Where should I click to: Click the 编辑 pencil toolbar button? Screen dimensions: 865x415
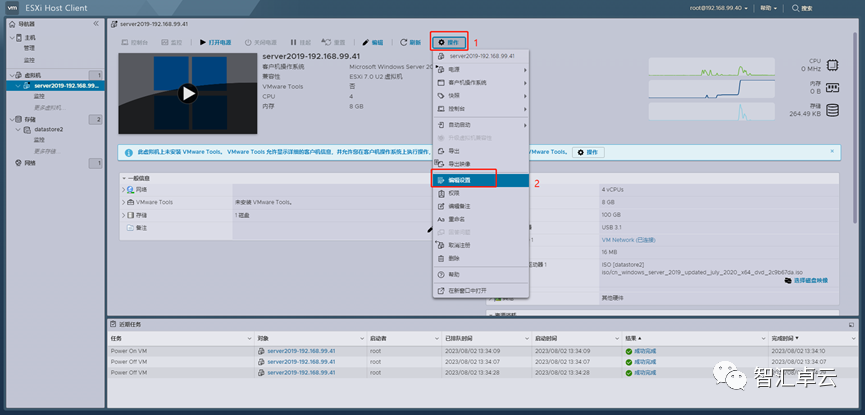[373, 42]
